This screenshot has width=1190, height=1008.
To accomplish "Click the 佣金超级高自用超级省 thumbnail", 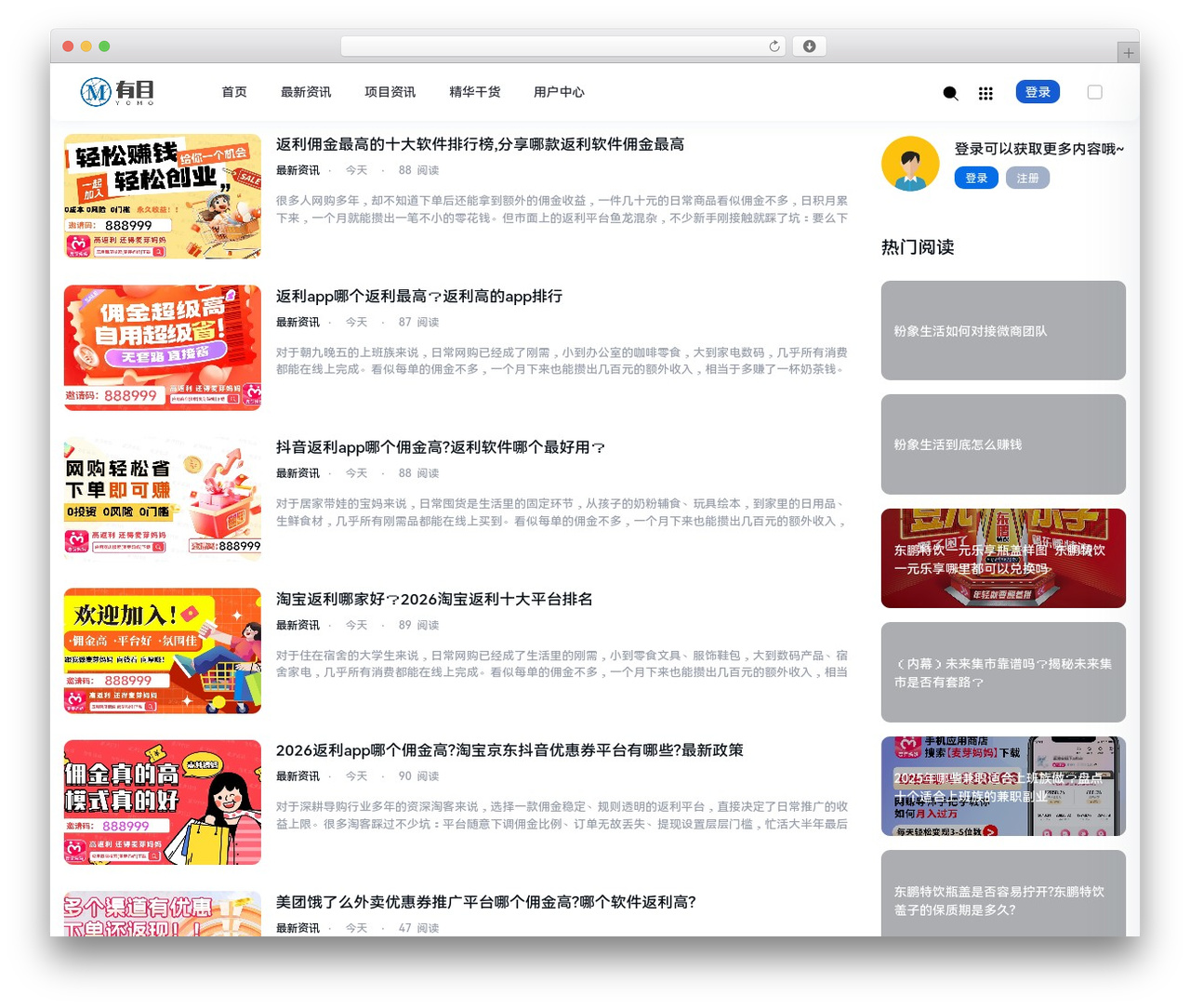I will pyautogui.click(x=163, y=348).
